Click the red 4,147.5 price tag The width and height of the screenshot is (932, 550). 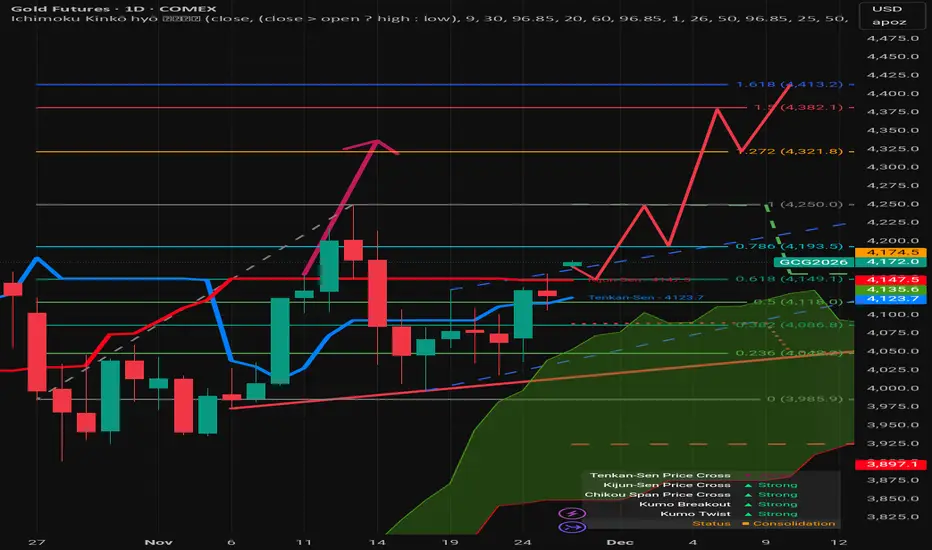click(x=890, y=280)
